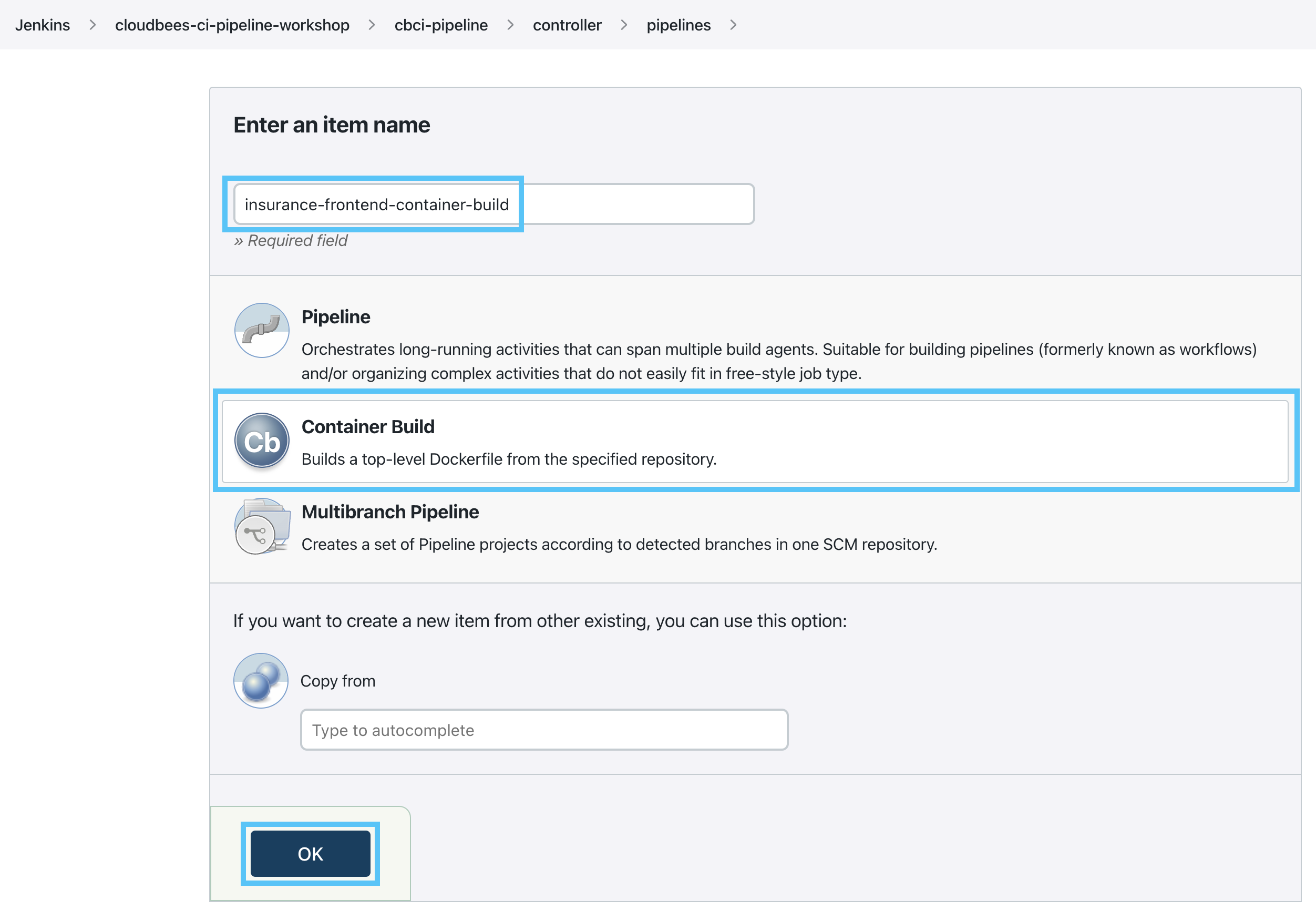
Task: Go to the cbci-pipeline breadcrumb
Action: coord(441,25)
